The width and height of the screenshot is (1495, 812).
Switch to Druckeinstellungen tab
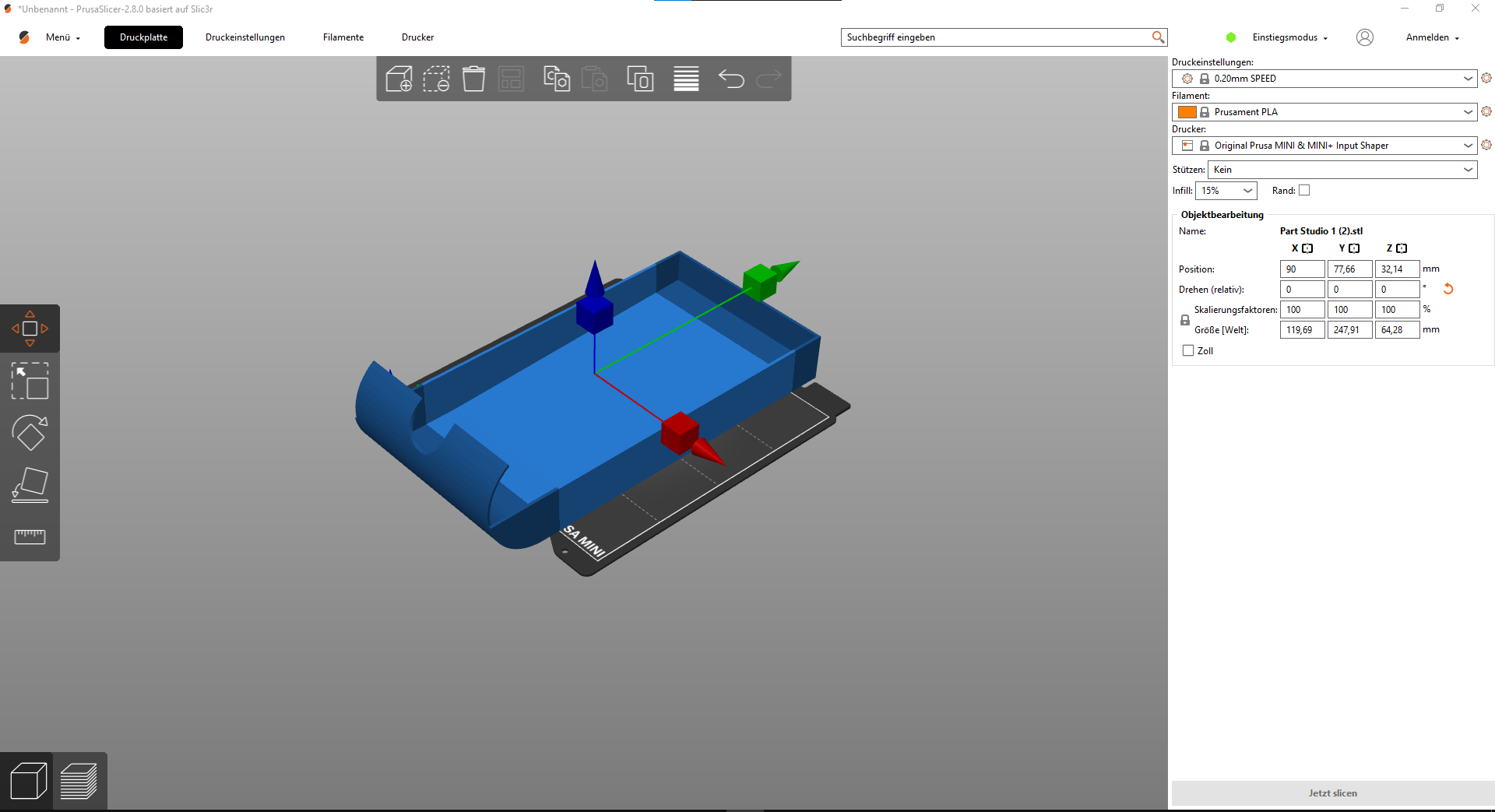245,37
